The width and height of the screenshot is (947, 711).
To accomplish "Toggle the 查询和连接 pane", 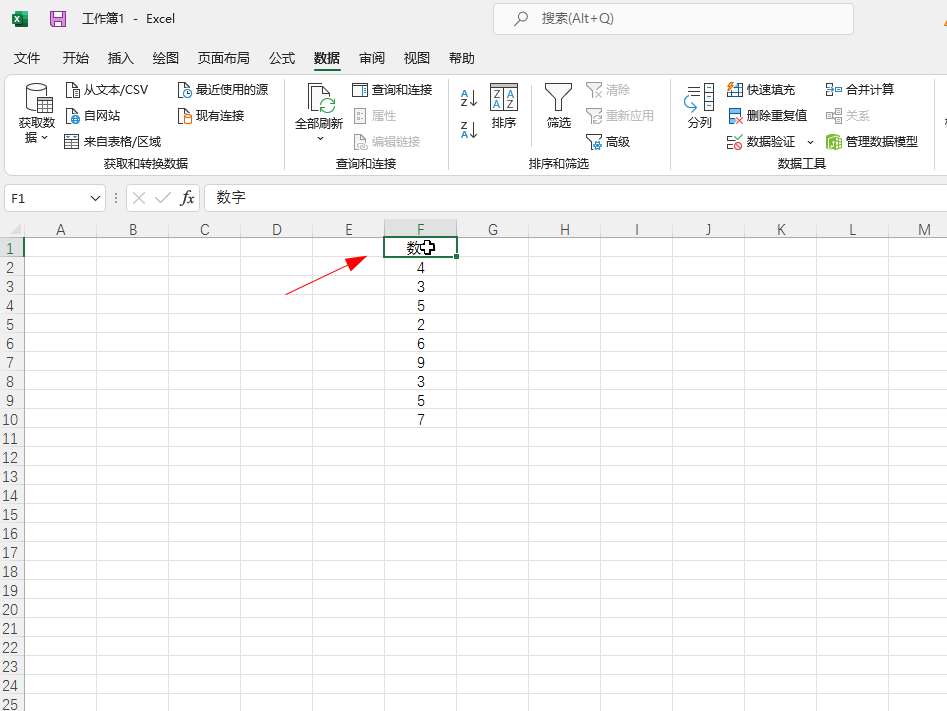I will pos(392,90).
